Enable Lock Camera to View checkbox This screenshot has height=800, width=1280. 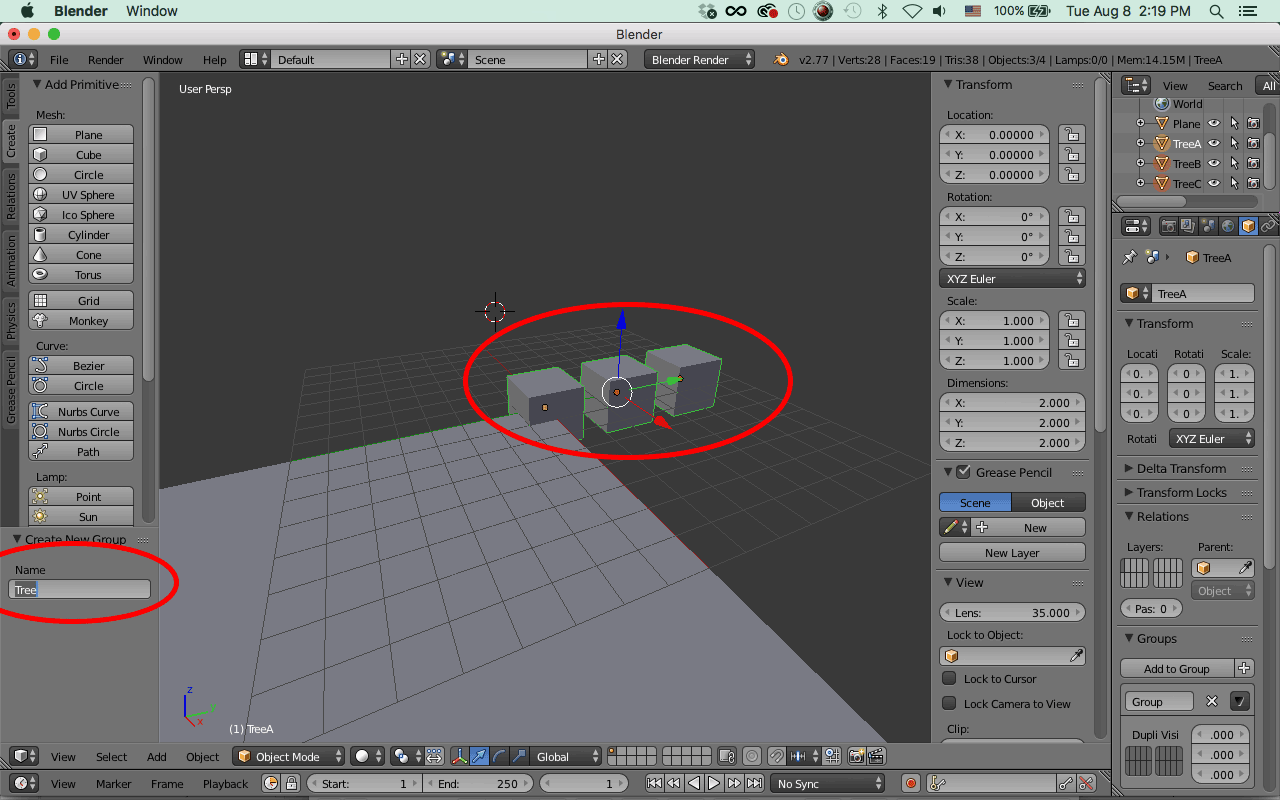(x=949, y=703)
